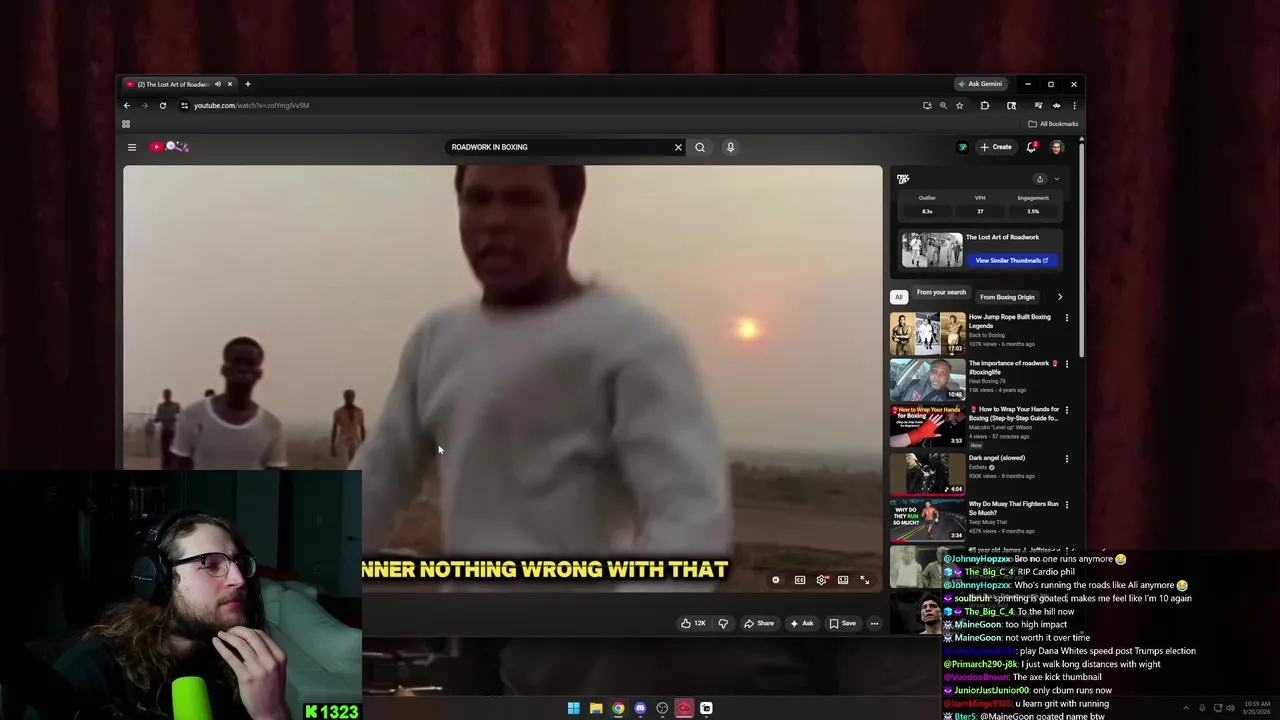Viewport: 1280px width, 720px height.
Task: Go back in browser history
Action: 126,105
